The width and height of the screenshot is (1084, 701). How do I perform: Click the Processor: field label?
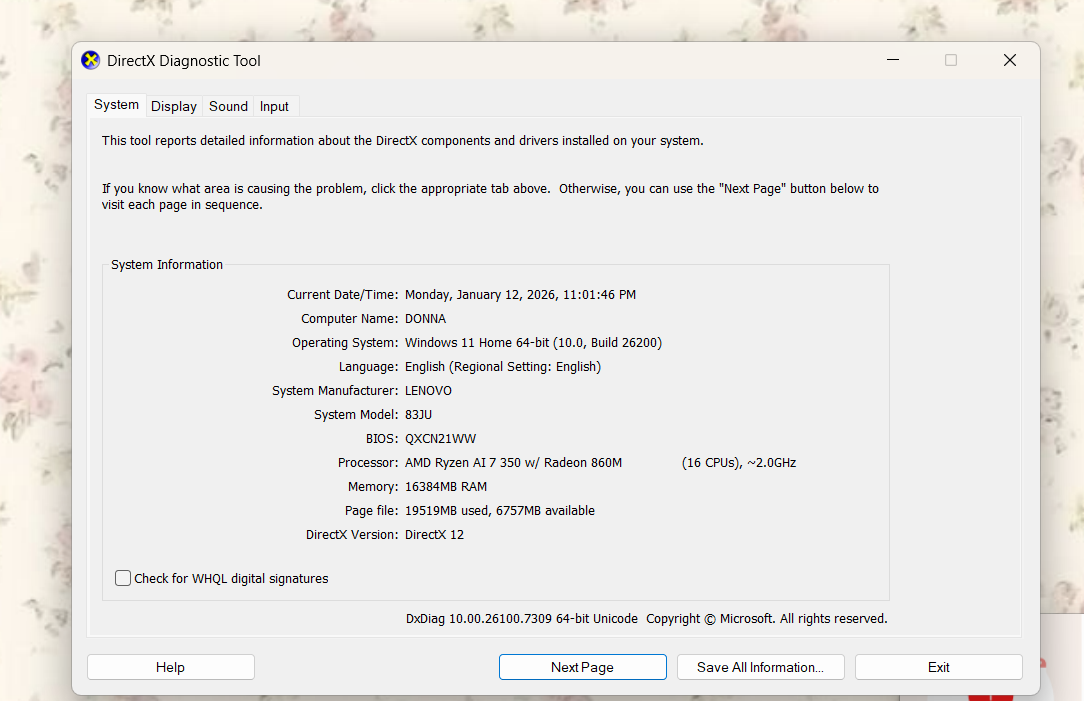coord(368,462)
